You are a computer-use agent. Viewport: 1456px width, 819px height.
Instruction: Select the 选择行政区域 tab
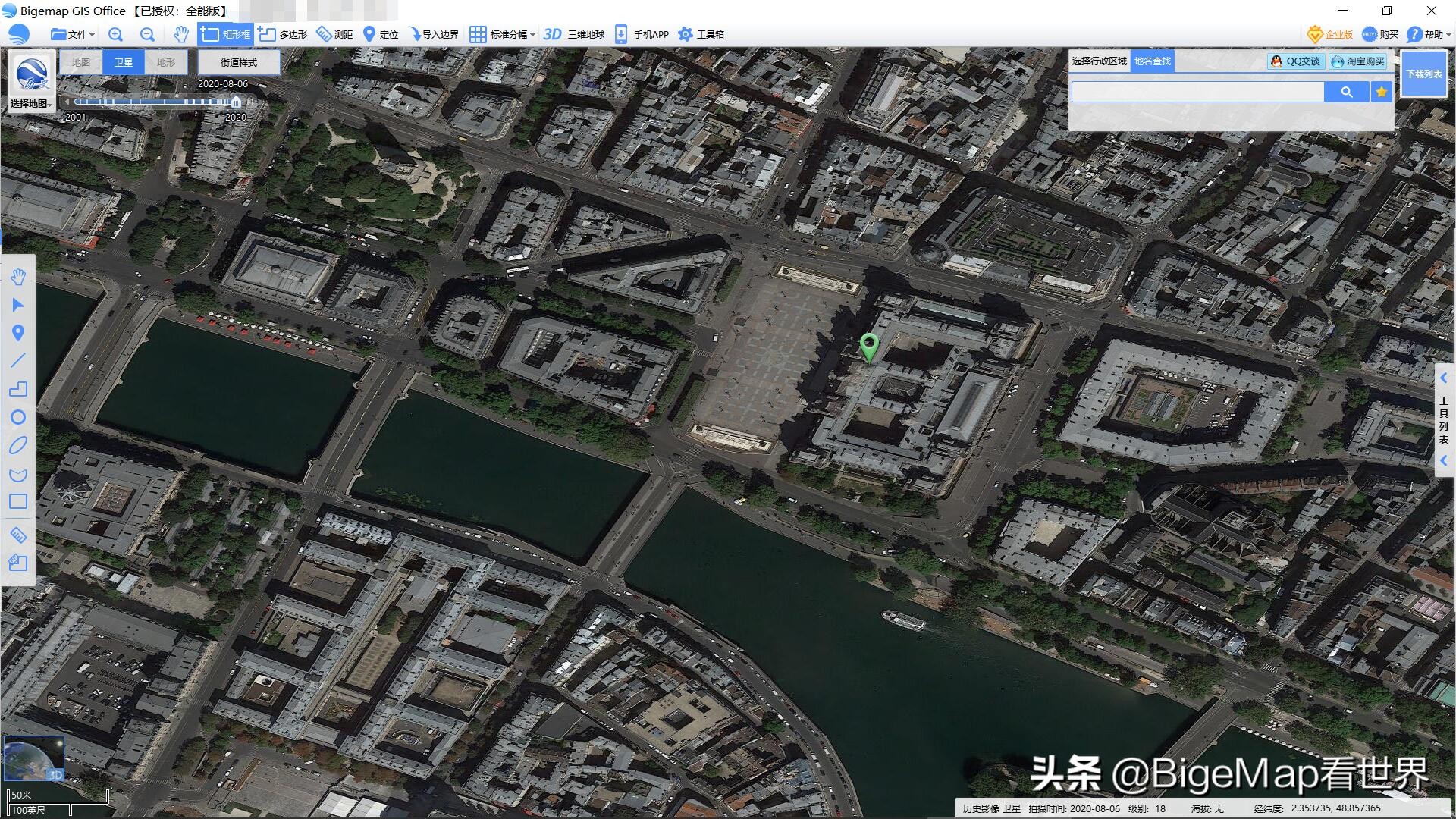coord(1099,61)
